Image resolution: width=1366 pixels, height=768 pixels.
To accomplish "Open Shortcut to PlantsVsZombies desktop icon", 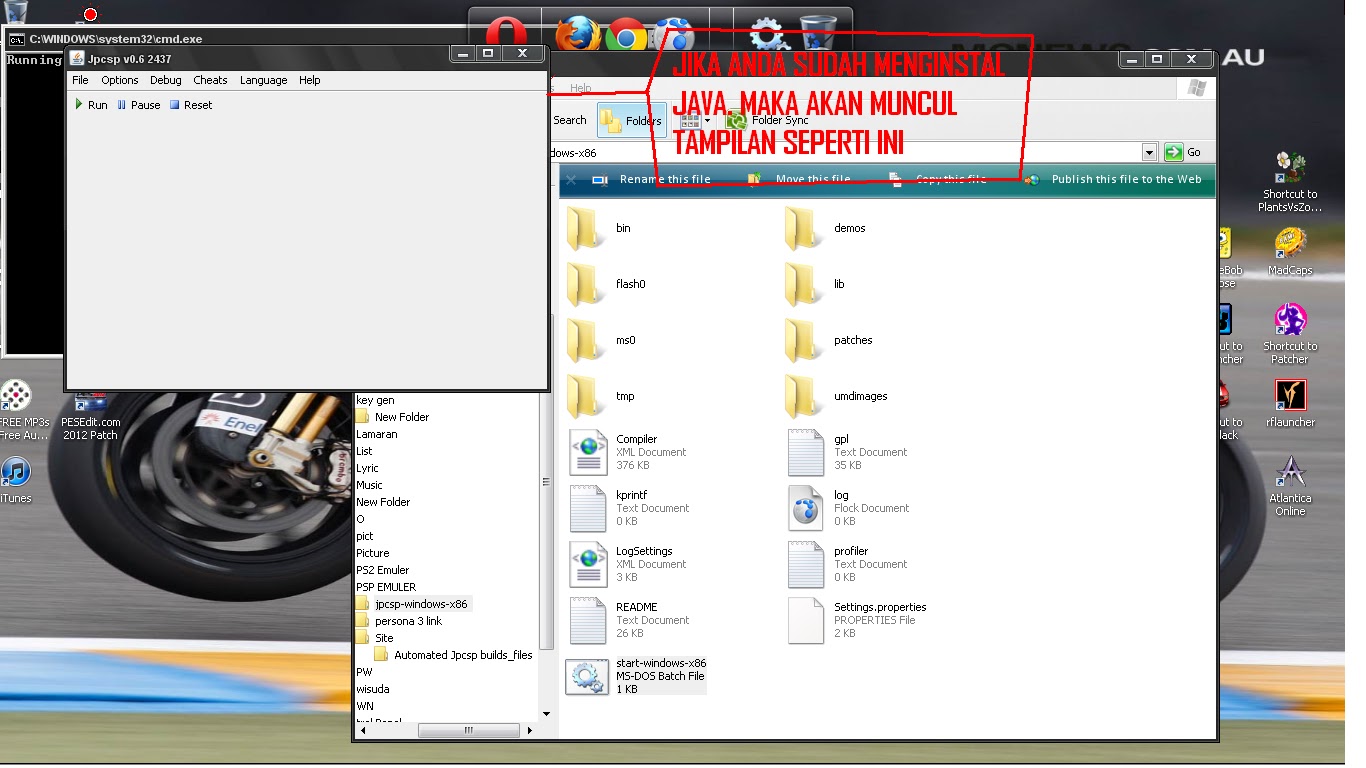I will coord(1290,182).
